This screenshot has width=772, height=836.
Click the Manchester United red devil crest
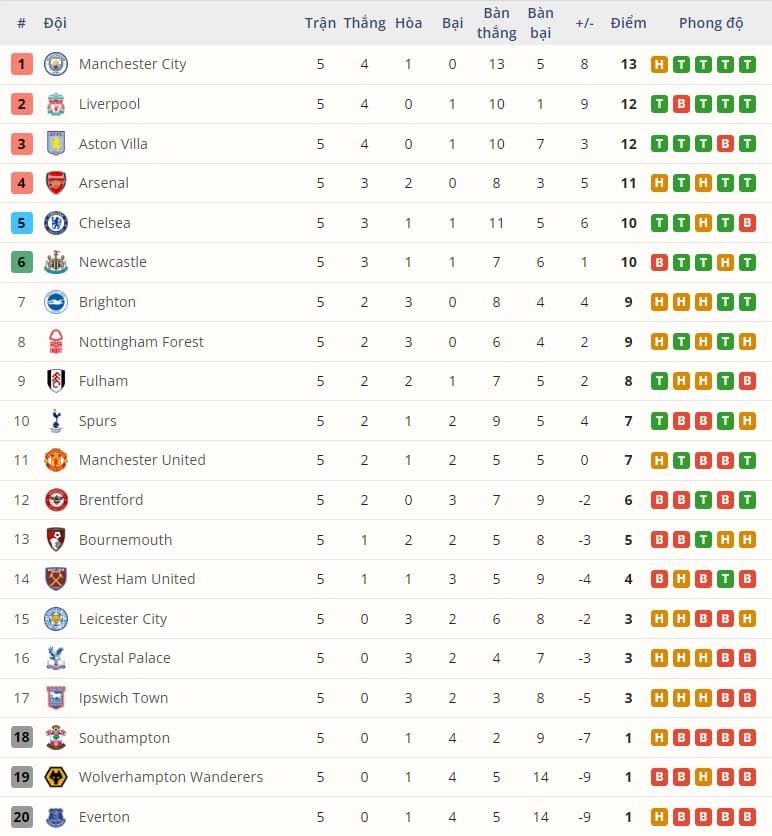pos(57,460)
